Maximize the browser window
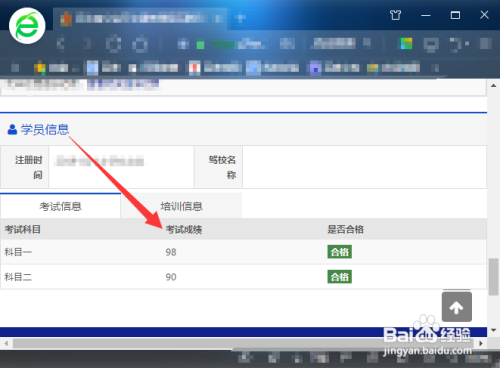The image size is (500, 368). click(x=455, y=15)
